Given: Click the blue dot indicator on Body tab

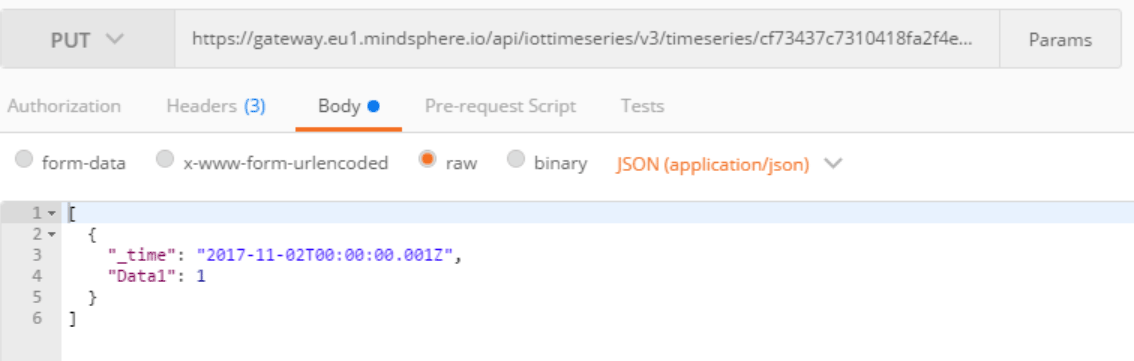Looking at the screenshot, I should coord(373,106).
